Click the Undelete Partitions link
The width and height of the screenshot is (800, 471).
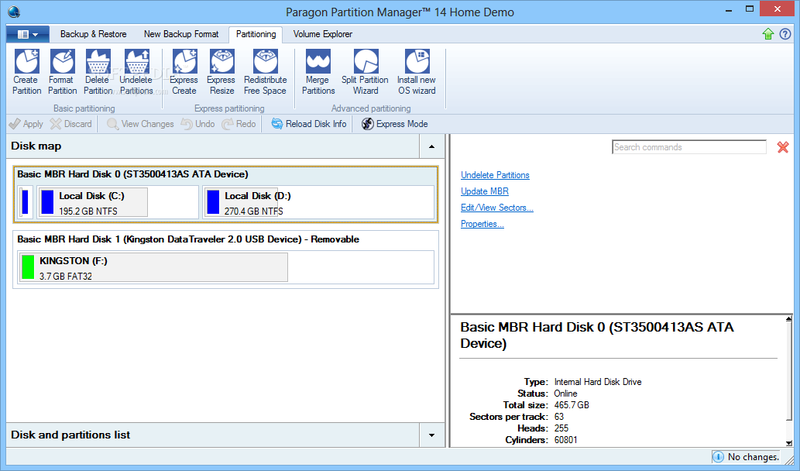[x=495, y=175]
